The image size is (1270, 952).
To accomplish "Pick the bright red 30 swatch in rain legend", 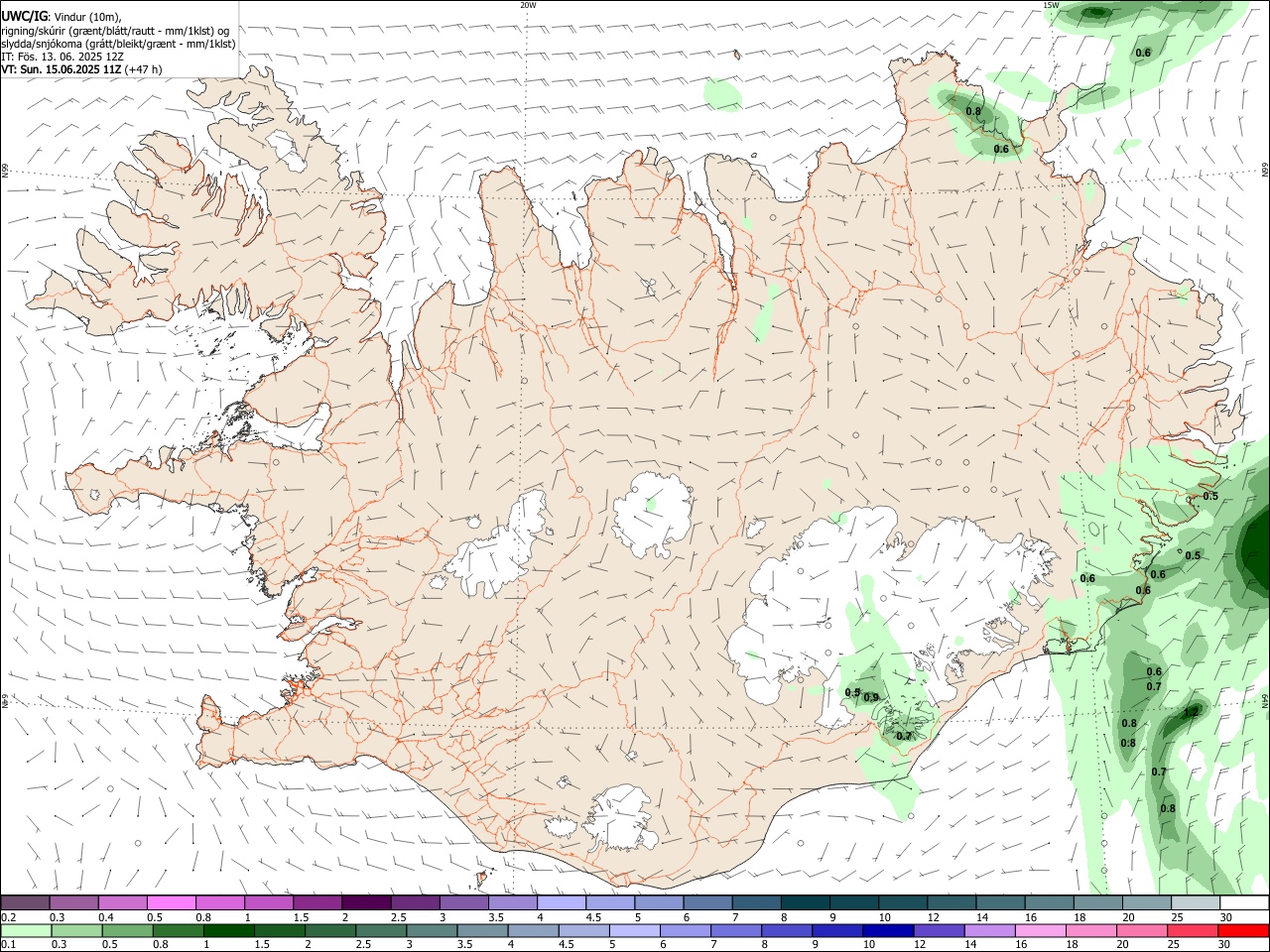I will point(1243,931).
